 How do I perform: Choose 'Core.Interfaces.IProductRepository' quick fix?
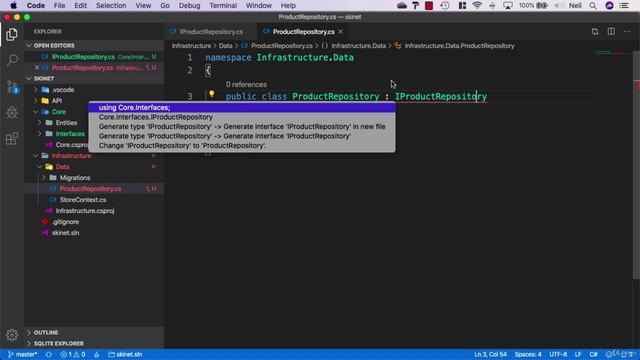point(242,117)
